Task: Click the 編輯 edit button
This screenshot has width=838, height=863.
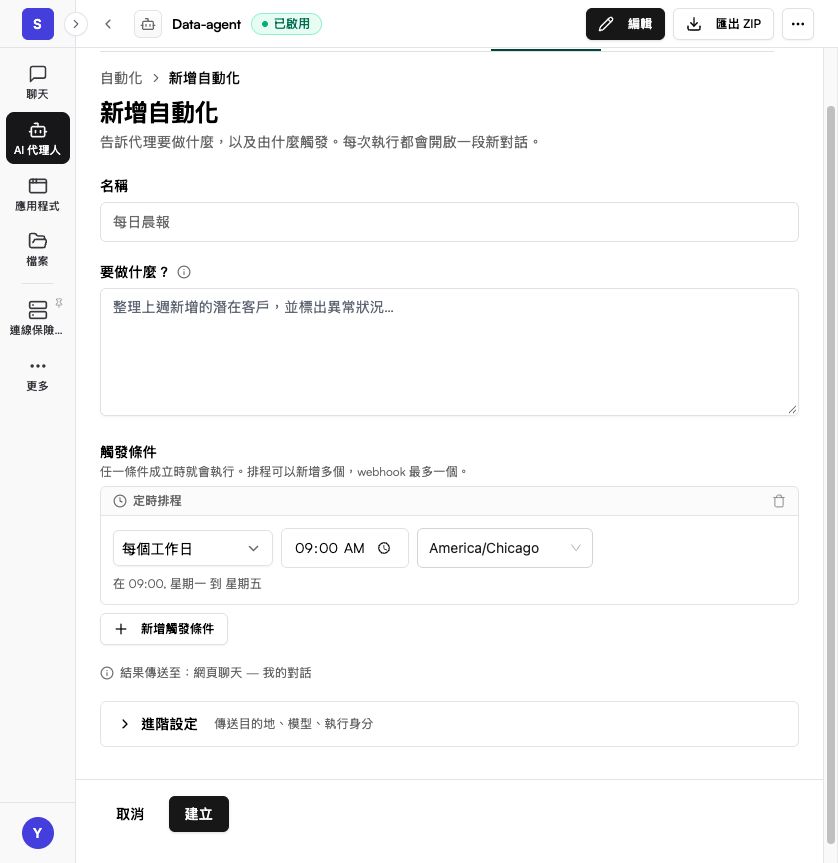Action: (x=625, y=24)
